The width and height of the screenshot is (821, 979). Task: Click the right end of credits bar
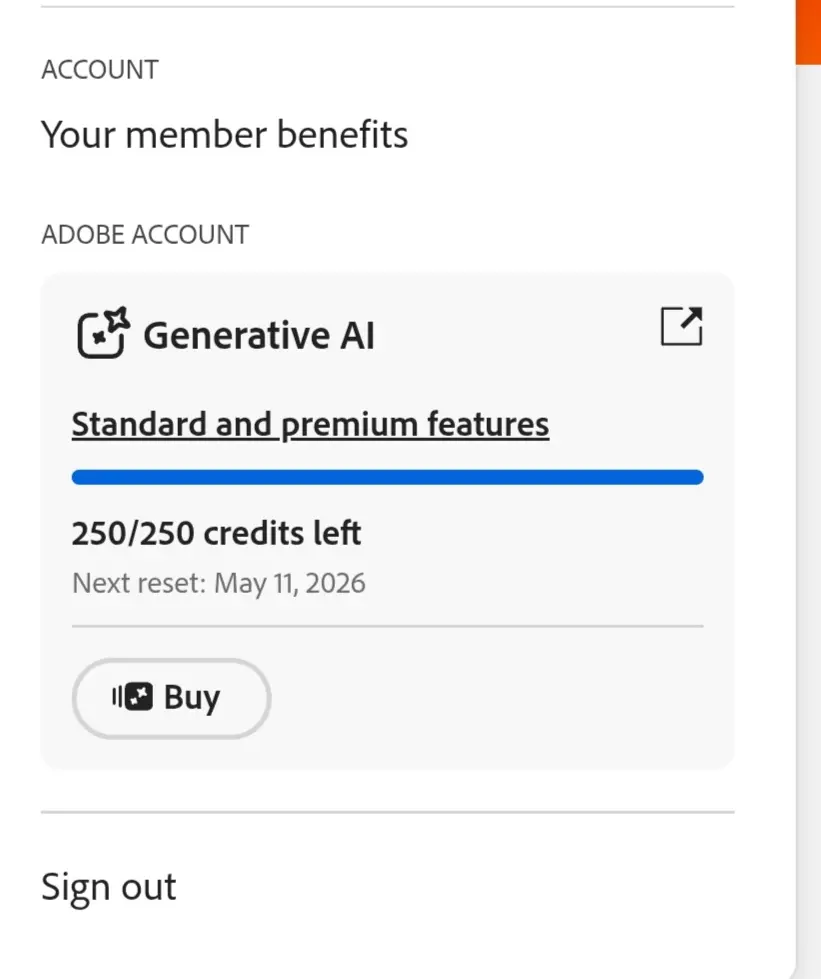[x=696, y=477]
